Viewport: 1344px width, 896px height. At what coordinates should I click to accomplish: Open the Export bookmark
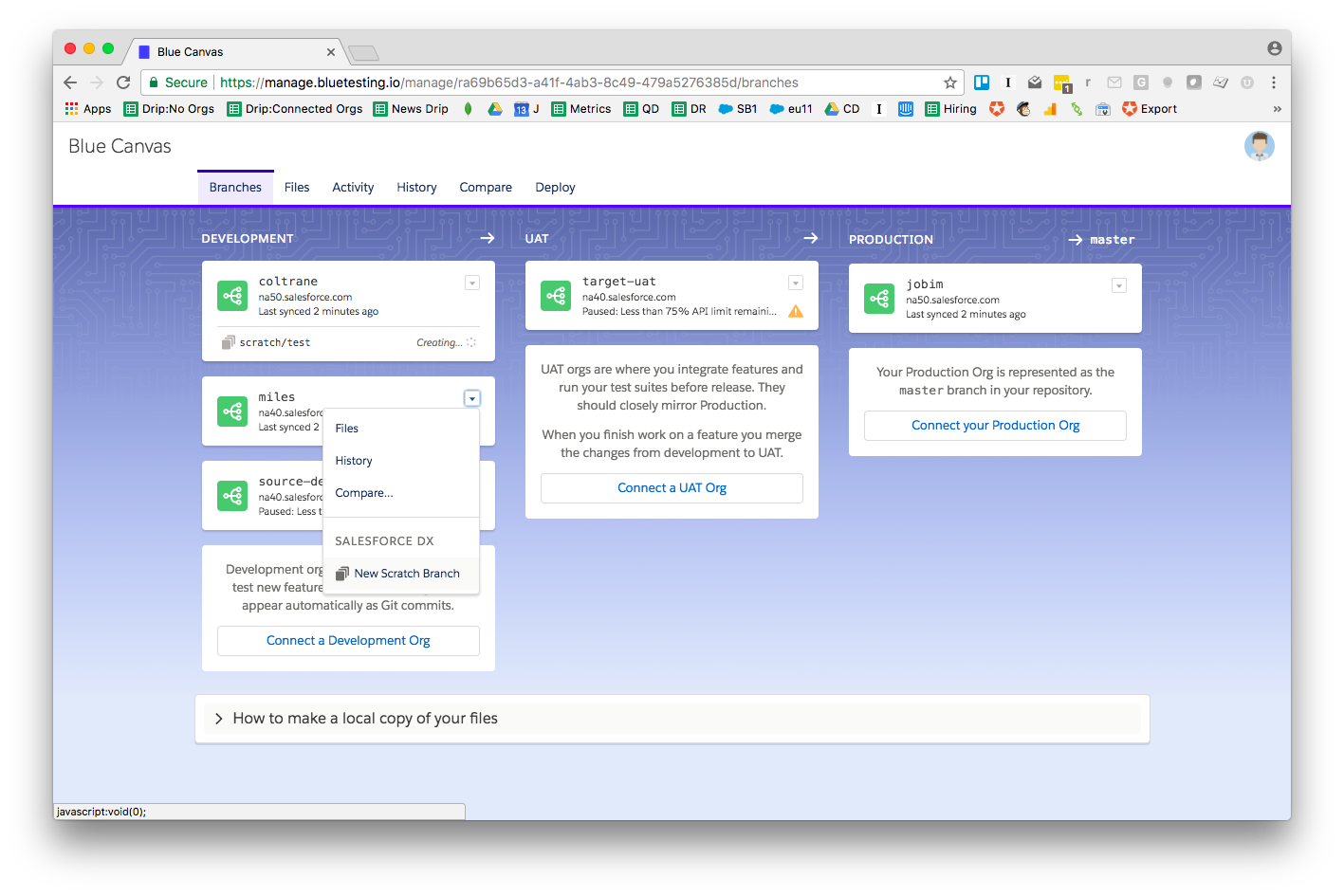point(1150,109)
